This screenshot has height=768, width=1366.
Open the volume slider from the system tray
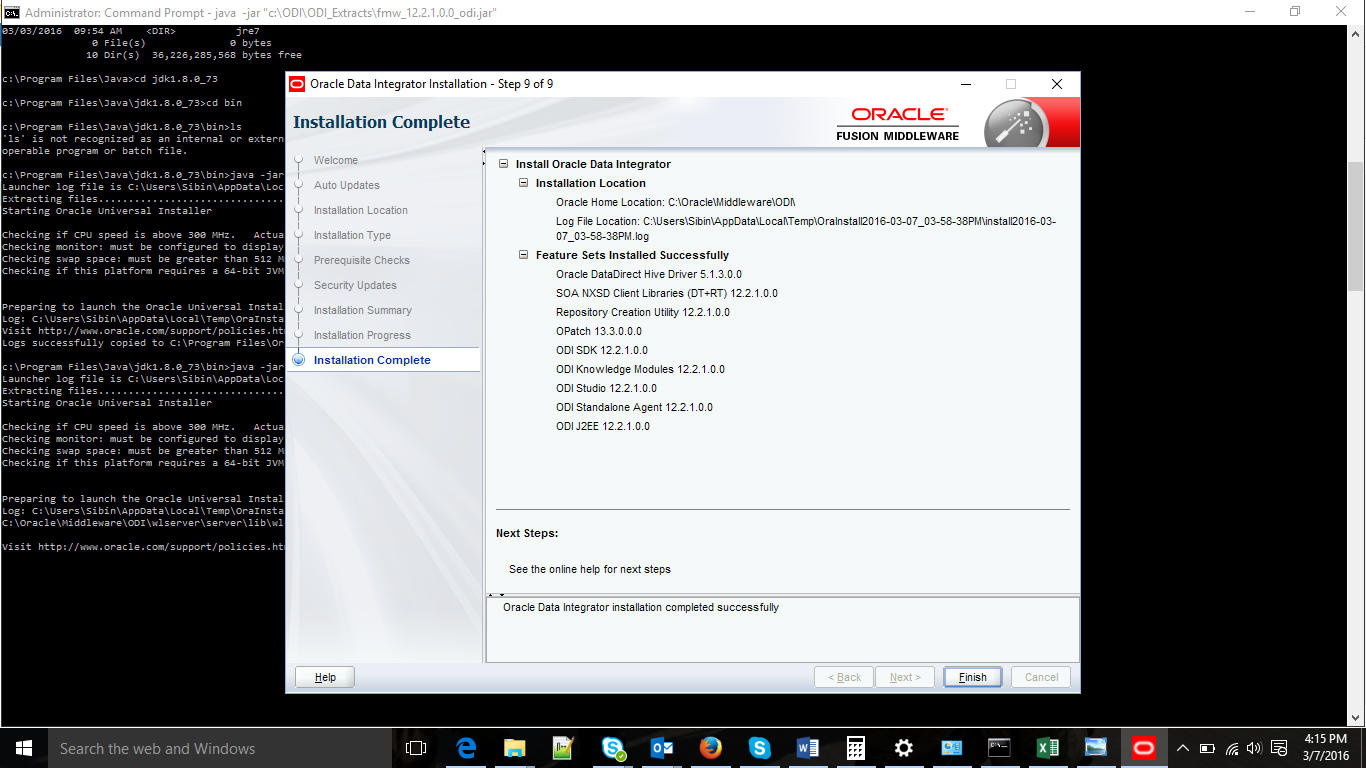coord(1253,747)
